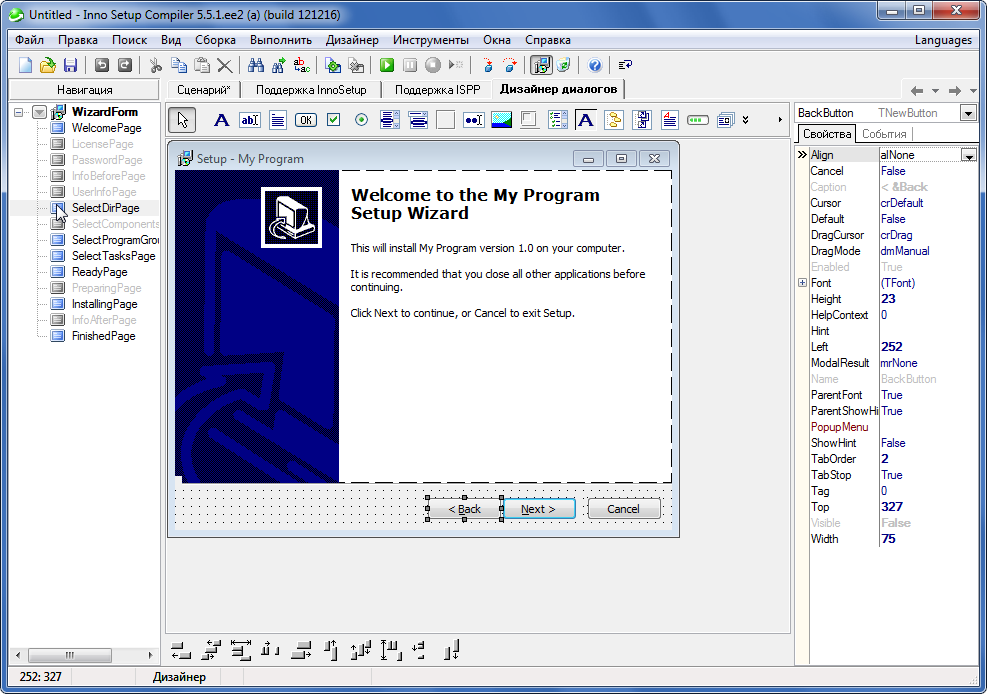Open the Дизайнер menu

(x=352, y=40)
